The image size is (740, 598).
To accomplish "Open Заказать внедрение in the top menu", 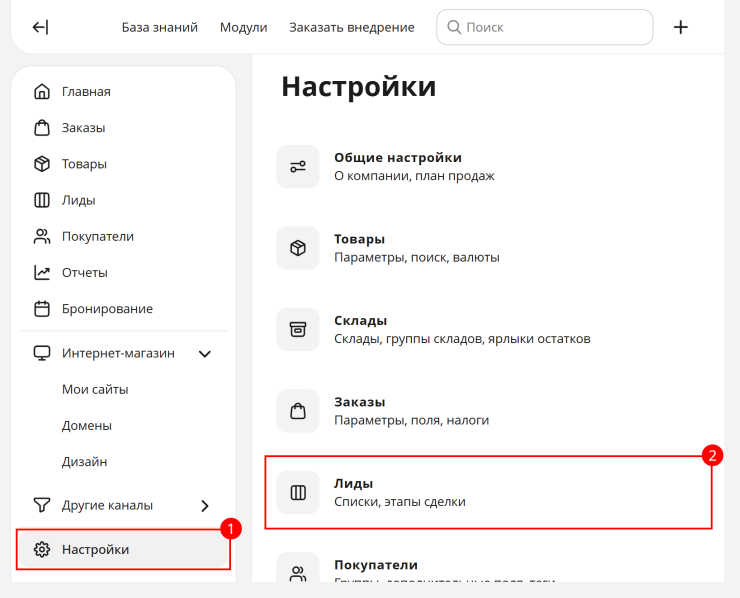I will [x=352, y=27].
